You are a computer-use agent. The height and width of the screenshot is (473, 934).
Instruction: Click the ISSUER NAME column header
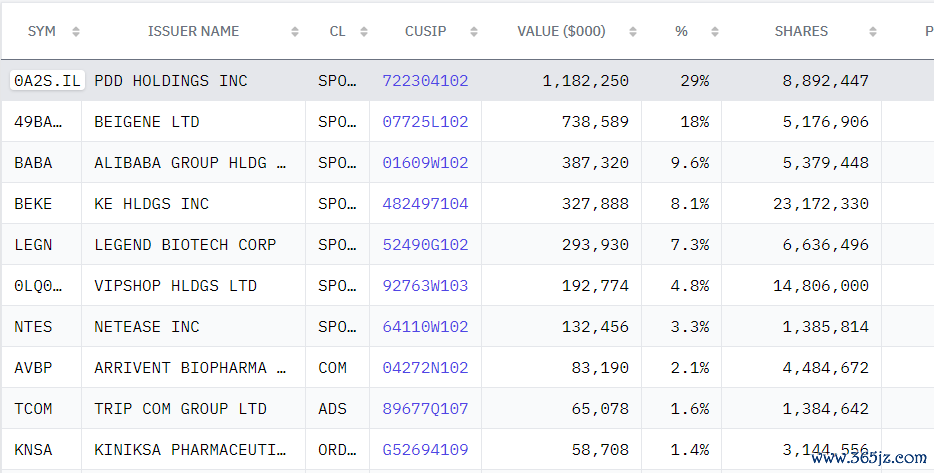[193, 32]
